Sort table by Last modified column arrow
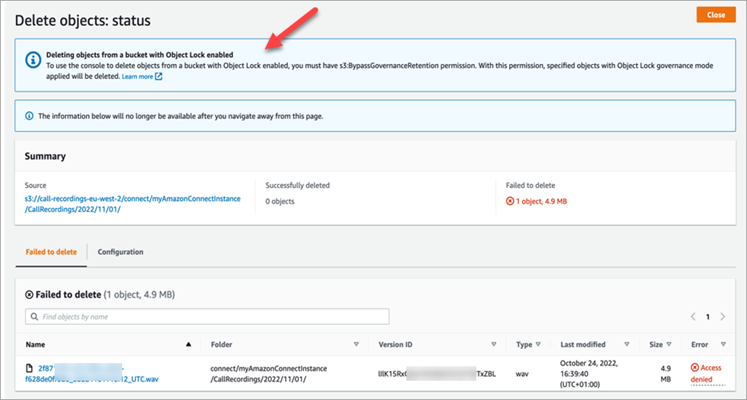Viewport: 747px width, 400px height. point(627,343)
